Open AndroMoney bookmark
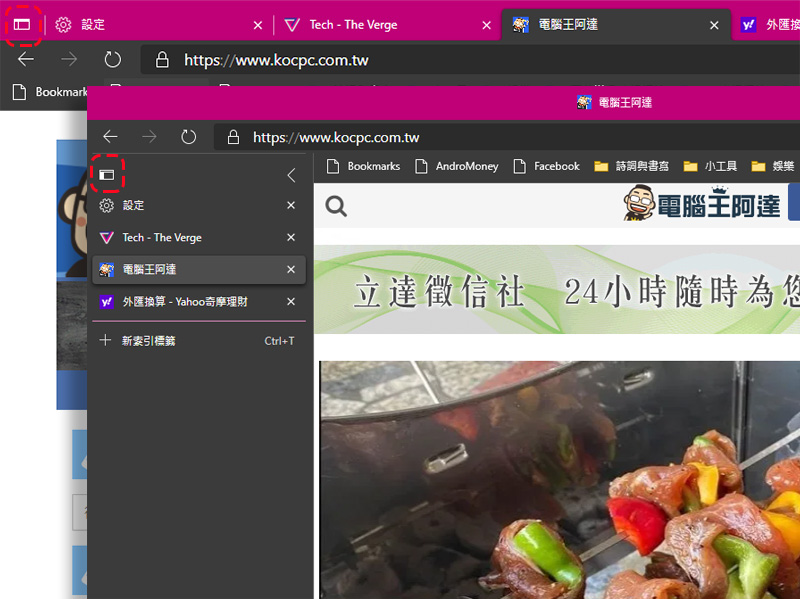Image resolution: width=800 pixels, height=599 pixels. tap(457, 166)
